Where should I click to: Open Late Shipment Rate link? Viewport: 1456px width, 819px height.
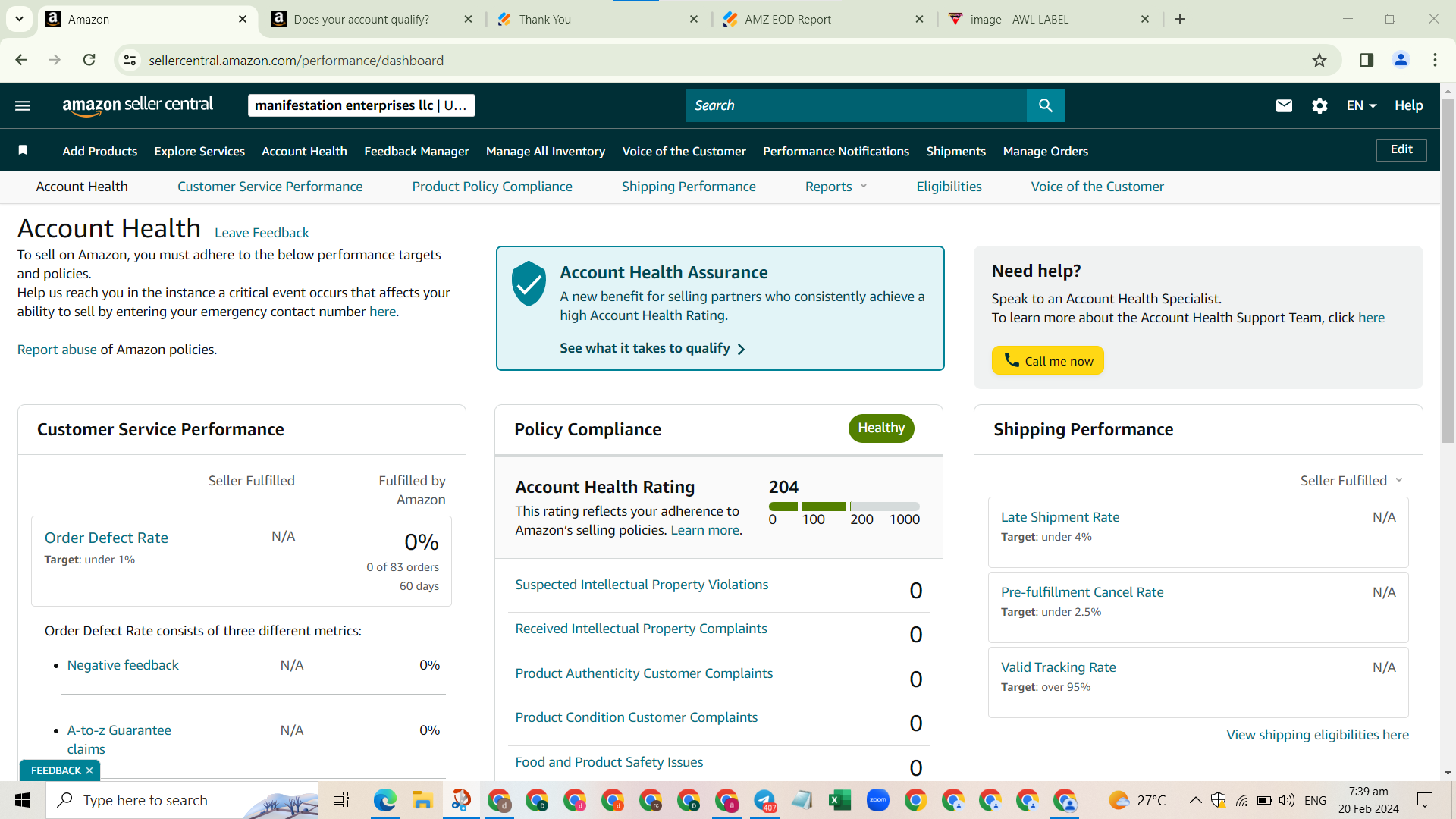point(1059,517)
